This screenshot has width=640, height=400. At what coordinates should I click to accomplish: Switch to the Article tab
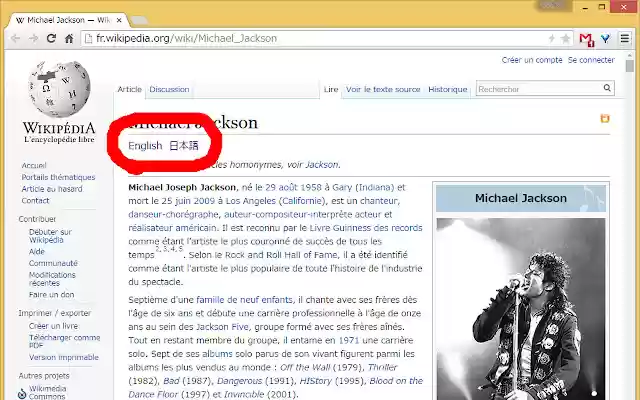point(129,89)
